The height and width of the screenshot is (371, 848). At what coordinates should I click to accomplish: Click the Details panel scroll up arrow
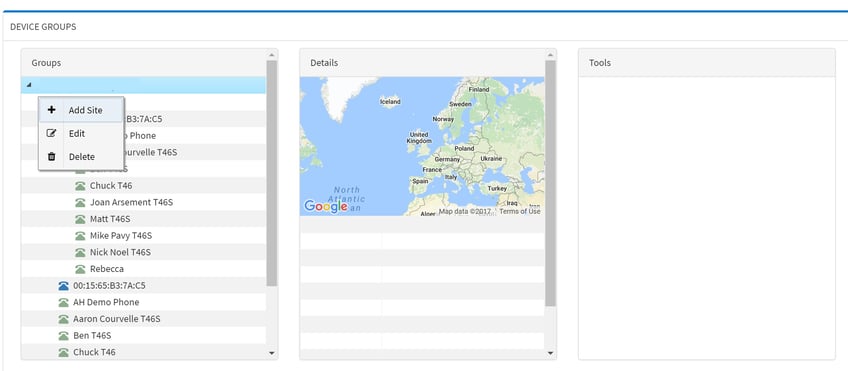551,55
